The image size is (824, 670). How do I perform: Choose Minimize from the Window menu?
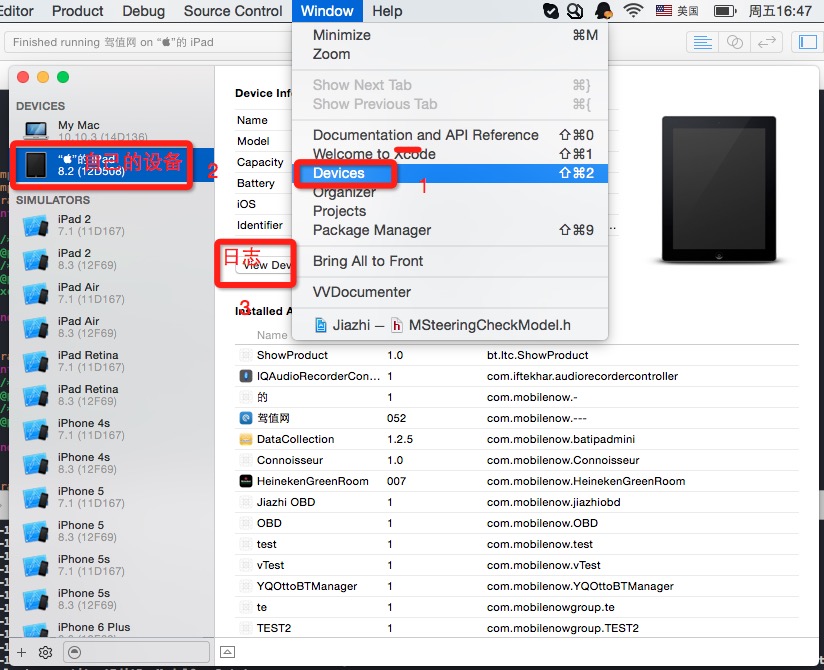tap(450, 35)
